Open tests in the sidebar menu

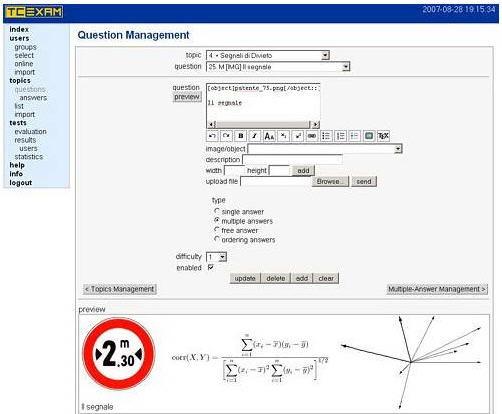(x=18, y=123)
